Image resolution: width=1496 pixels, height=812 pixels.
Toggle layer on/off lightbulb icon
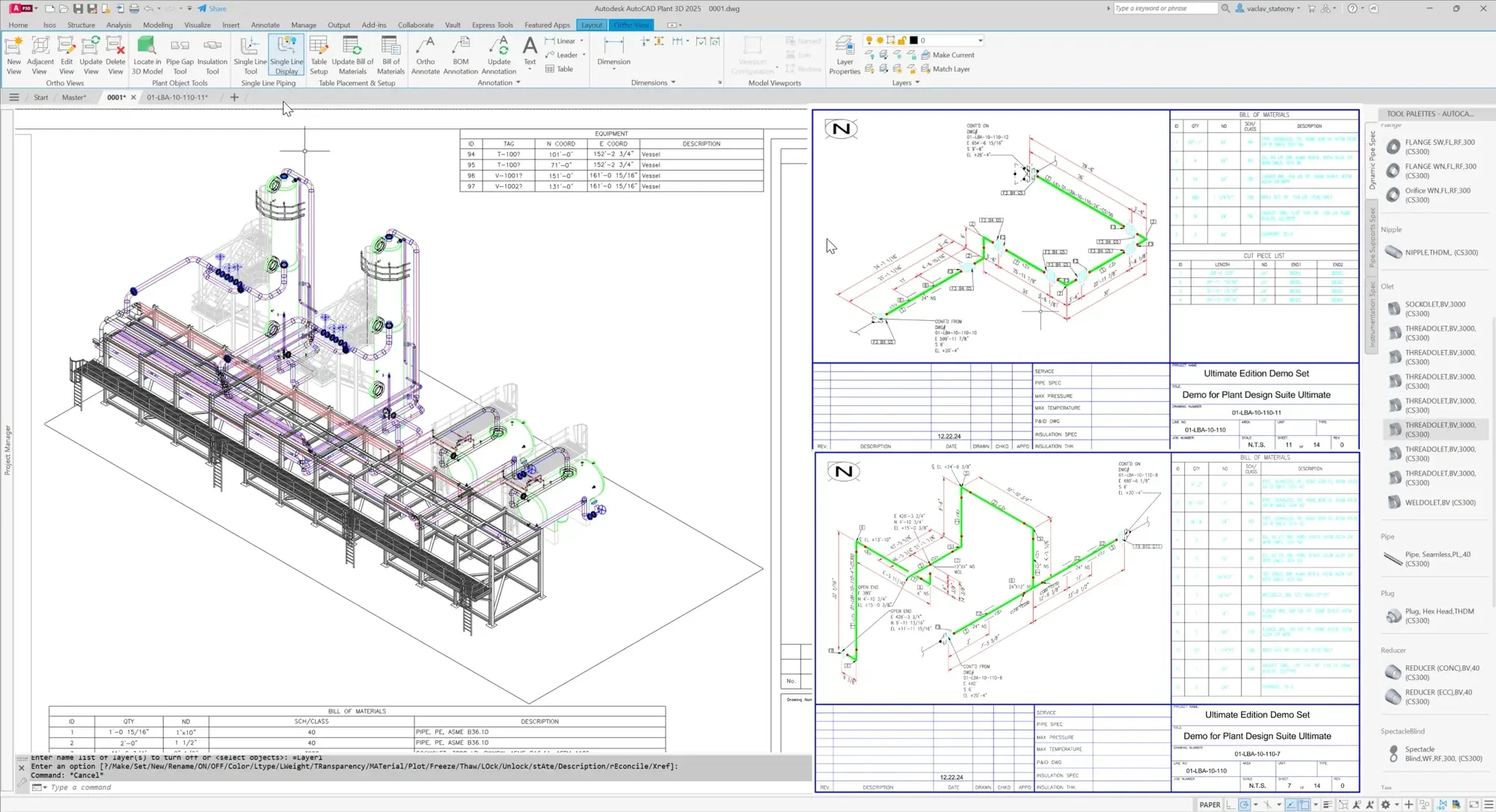(x=869, y=40)
